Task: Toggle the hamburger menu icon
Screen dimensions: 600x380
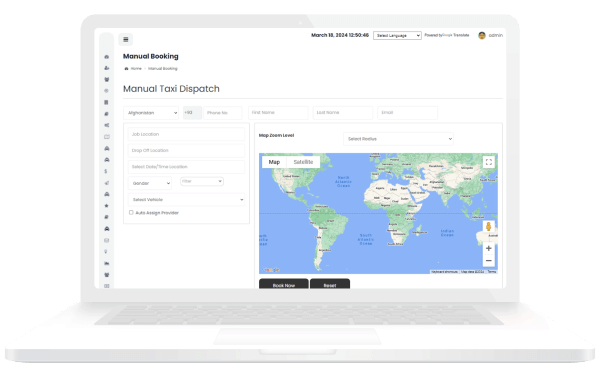Action: click(x=126, y=39)
